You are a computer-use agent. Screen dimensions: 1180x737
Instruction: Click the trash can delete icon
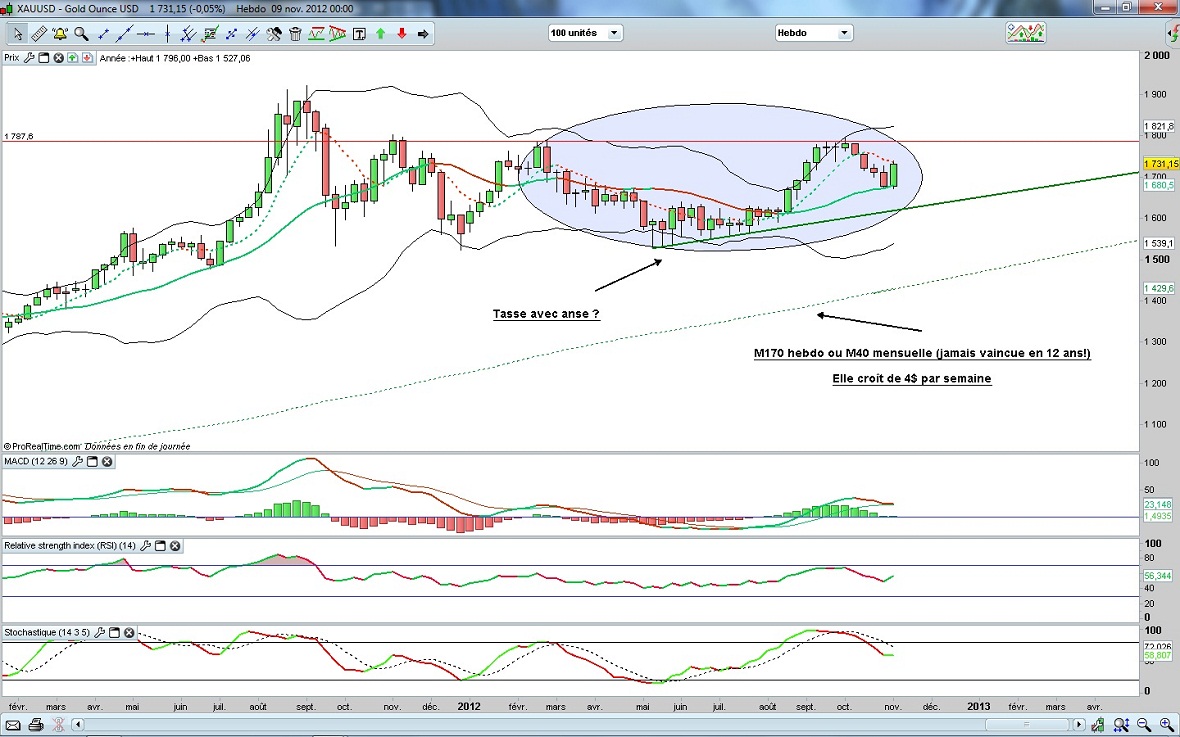click(x=295, y=34)
